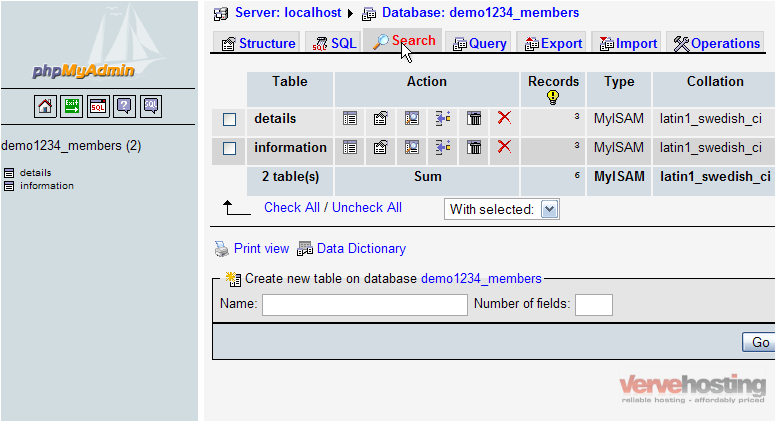Open the Import tab

[x=627, y=43]
